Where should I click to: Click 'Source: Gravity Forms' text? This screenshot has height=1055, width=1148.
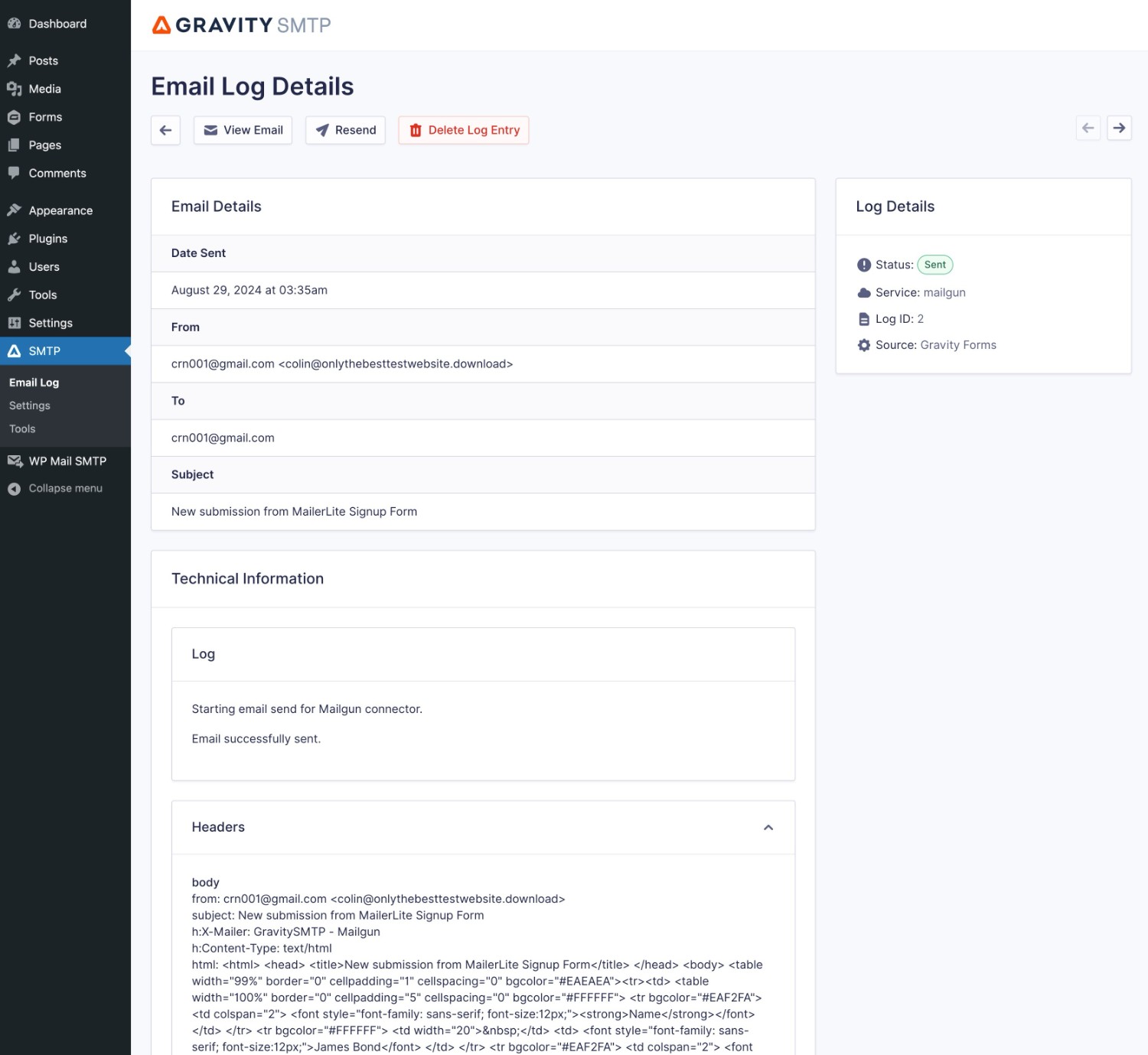(936, 345)
